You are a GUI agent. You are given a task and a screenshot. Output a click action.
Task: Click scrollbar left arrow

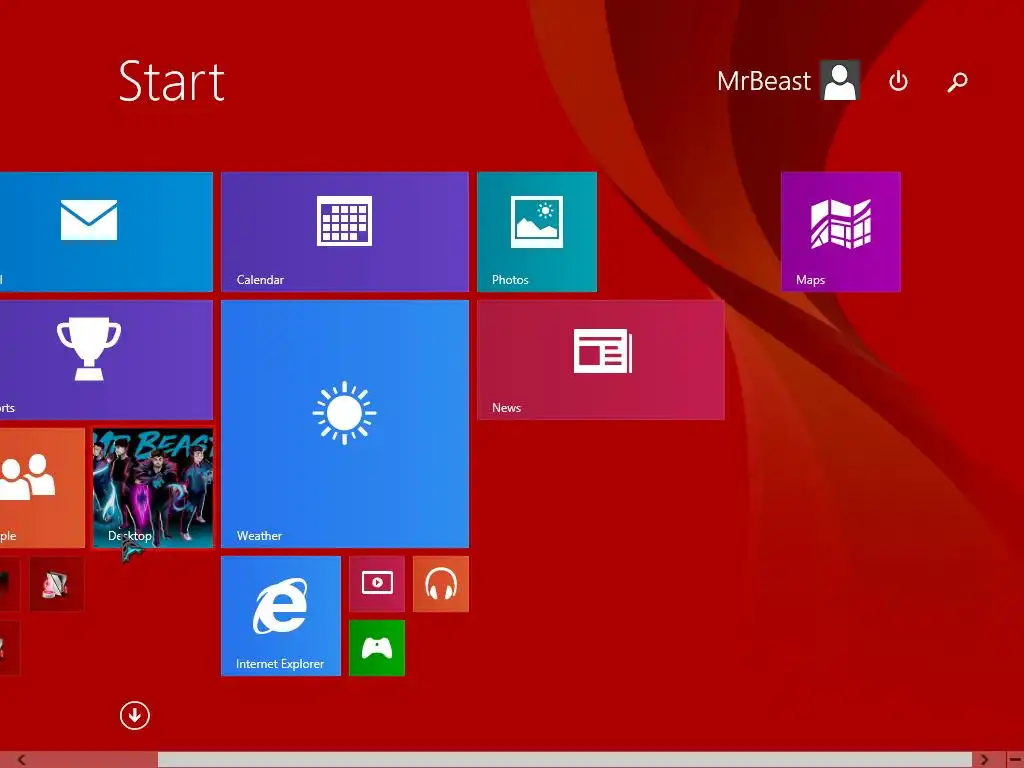click(x=21, y=760)
